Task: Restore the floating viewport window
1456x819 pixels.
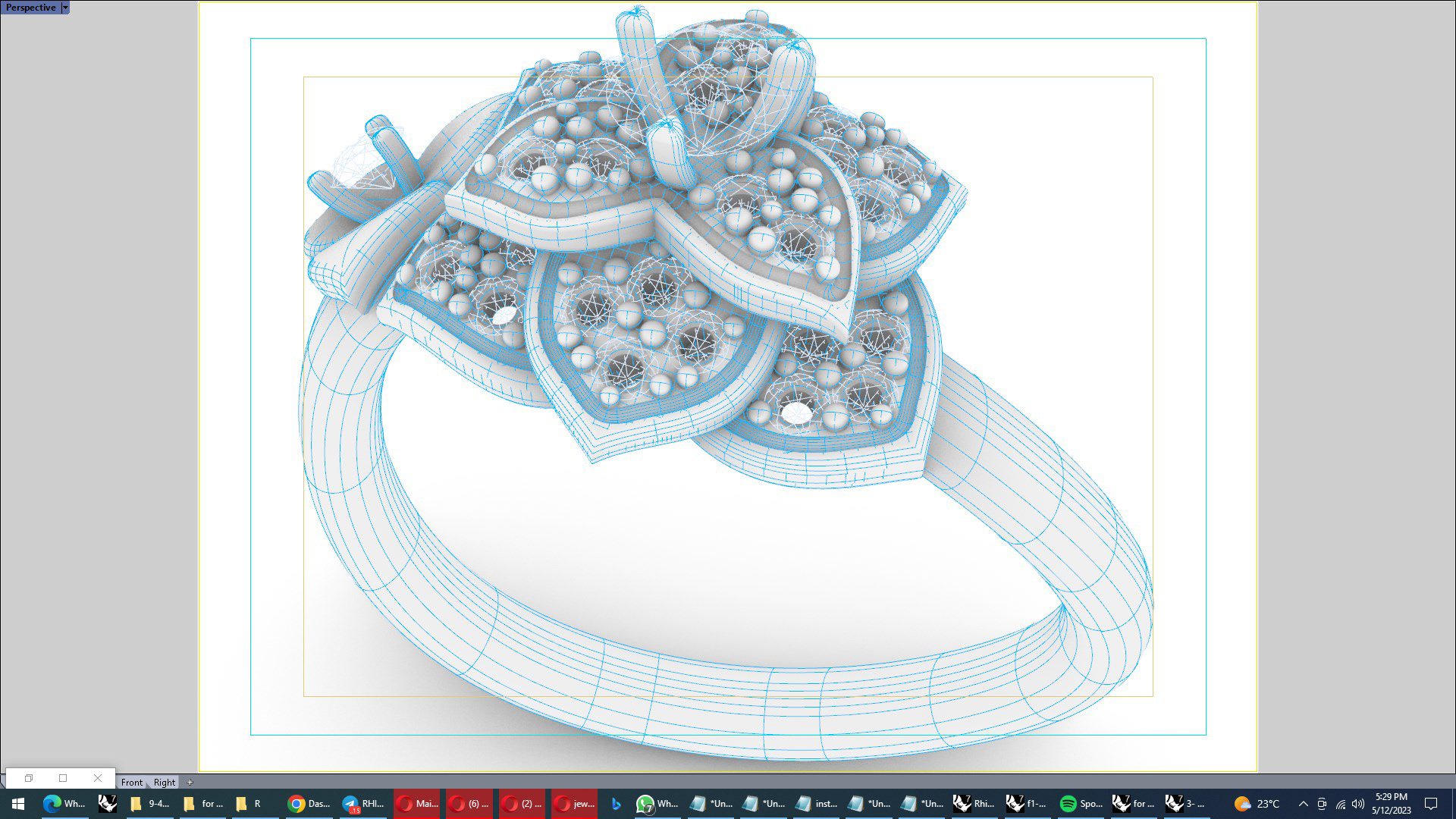Action: [29, 778]
